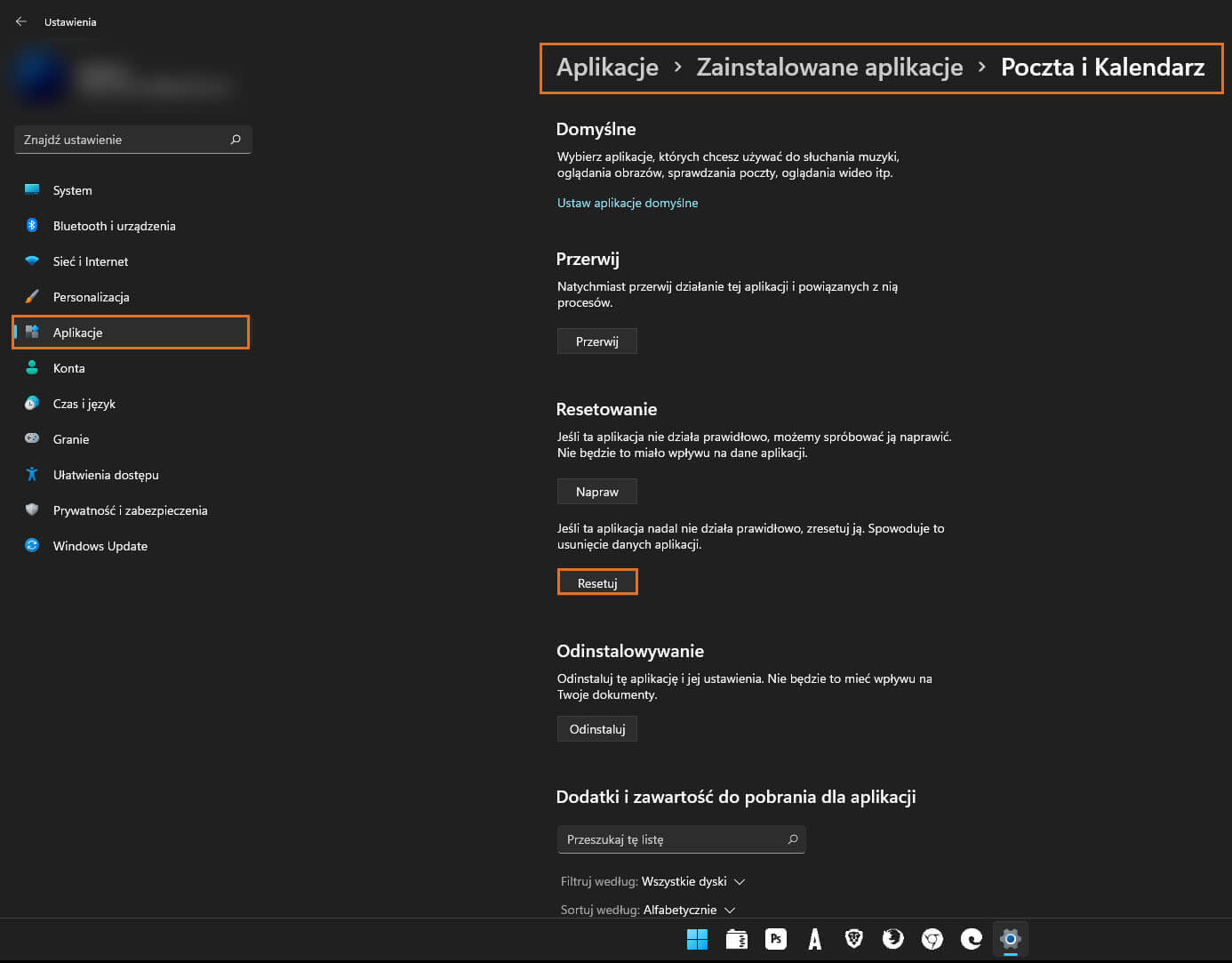
Task: Open Konta settings category
Action: (132, 368)
